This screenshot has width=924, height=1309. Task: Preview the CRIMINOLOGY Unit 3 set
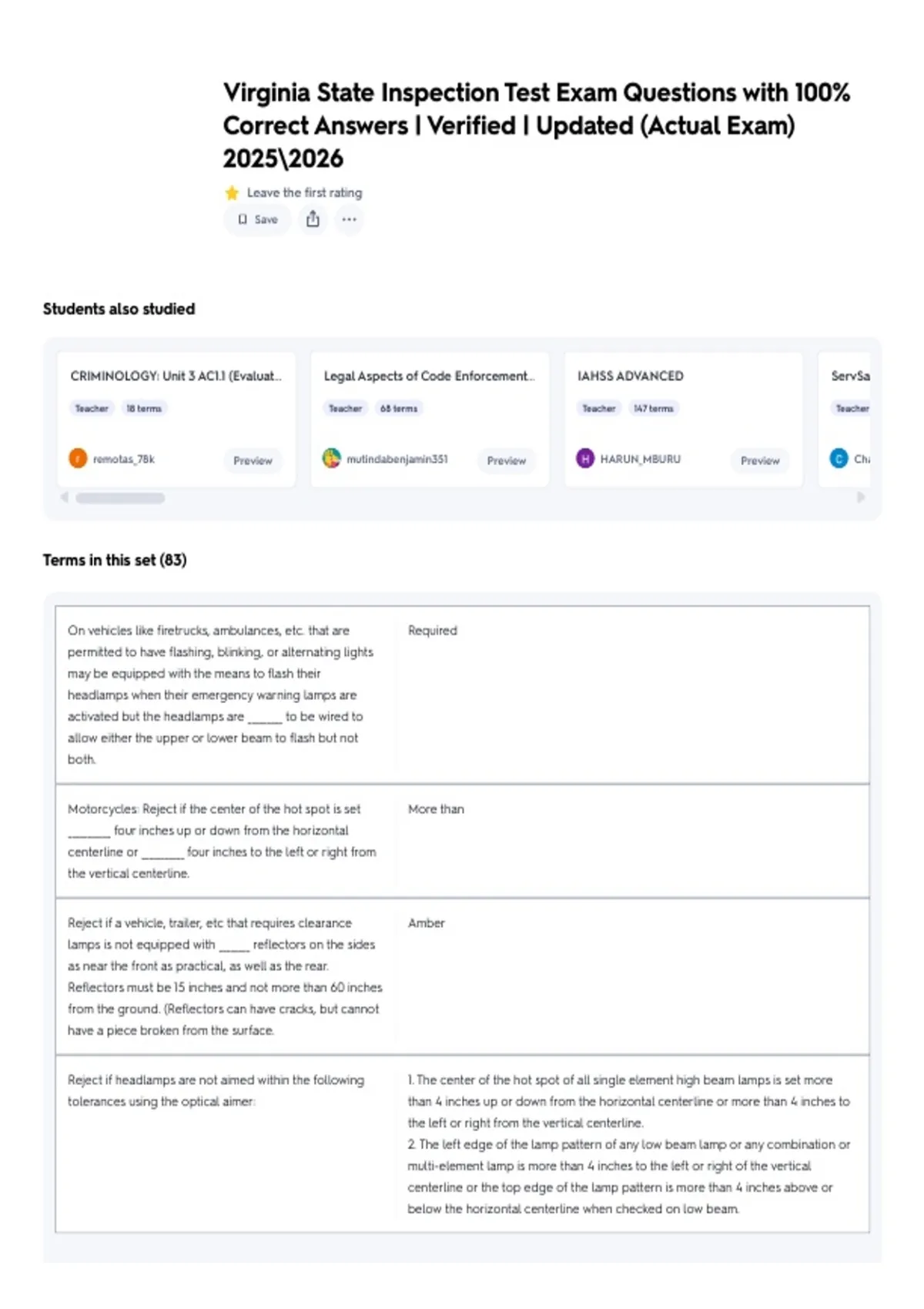[253, 460]
